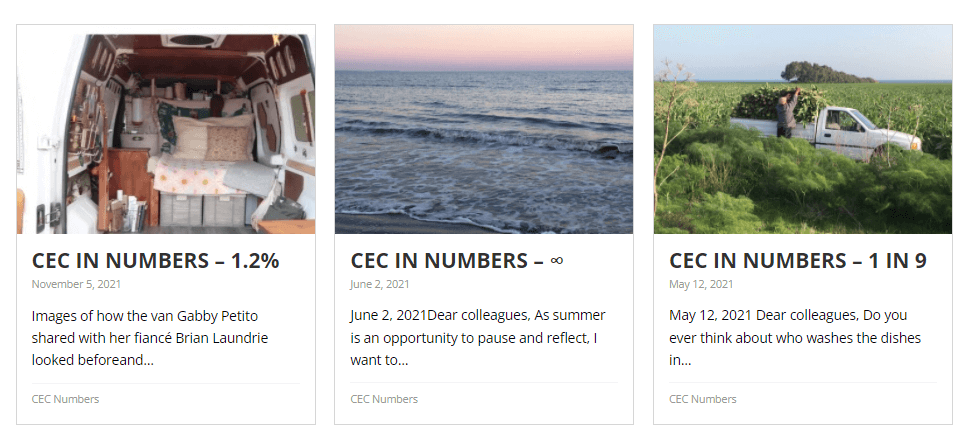Open the camper van interior thumbnail

(166, 134)
